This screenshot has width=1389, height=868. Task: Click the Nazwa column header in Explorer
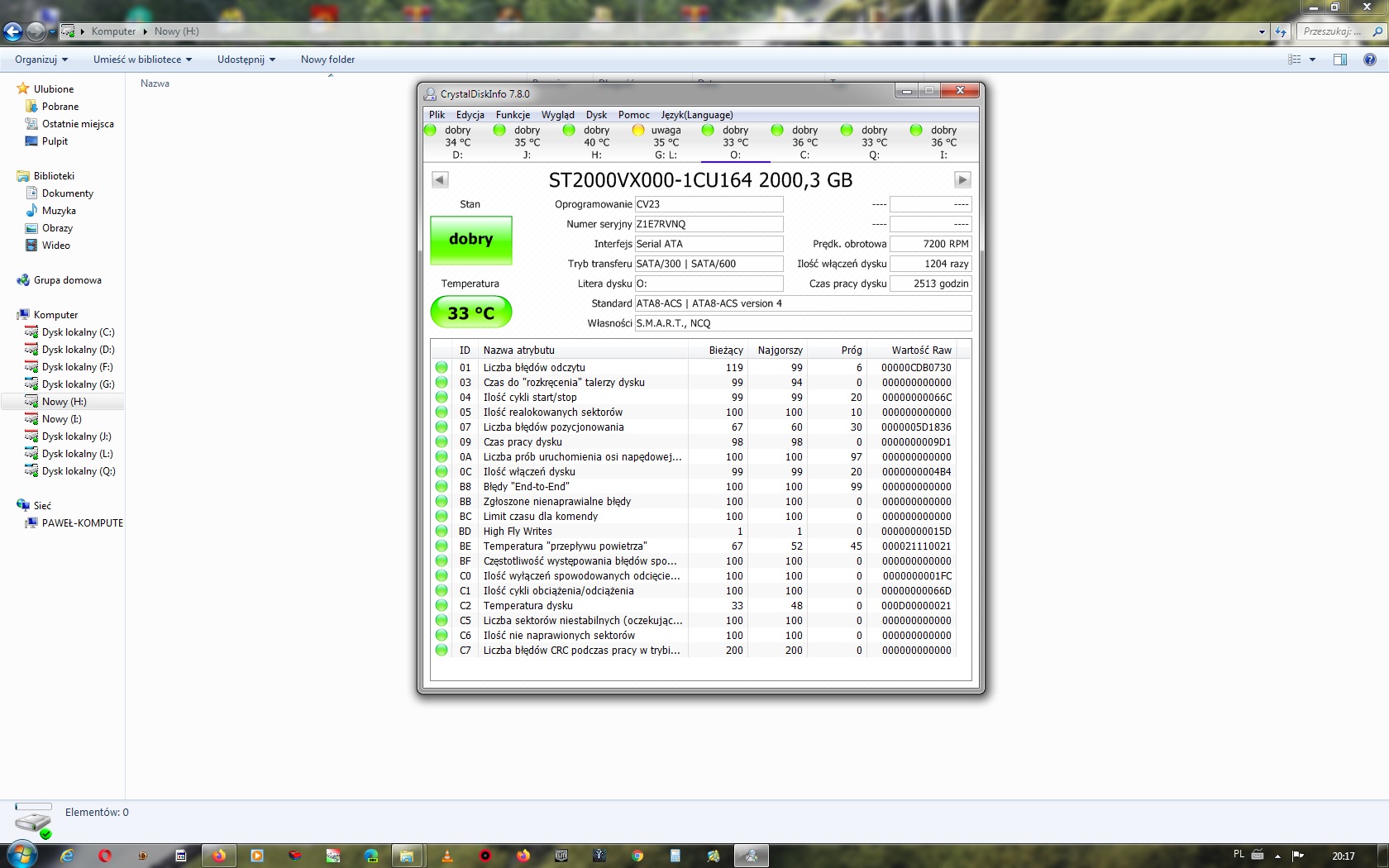pos(155,83)
